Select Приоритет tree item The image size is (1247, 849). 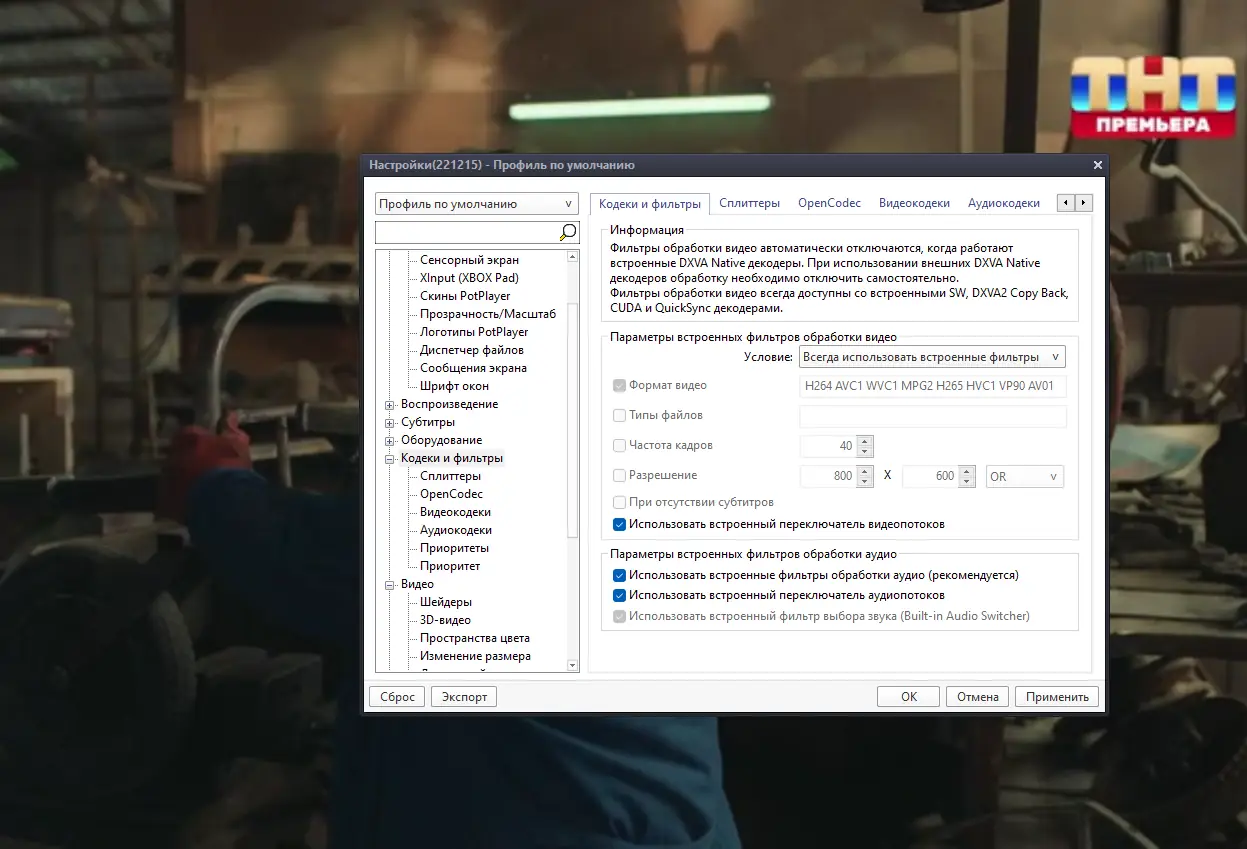450,566
